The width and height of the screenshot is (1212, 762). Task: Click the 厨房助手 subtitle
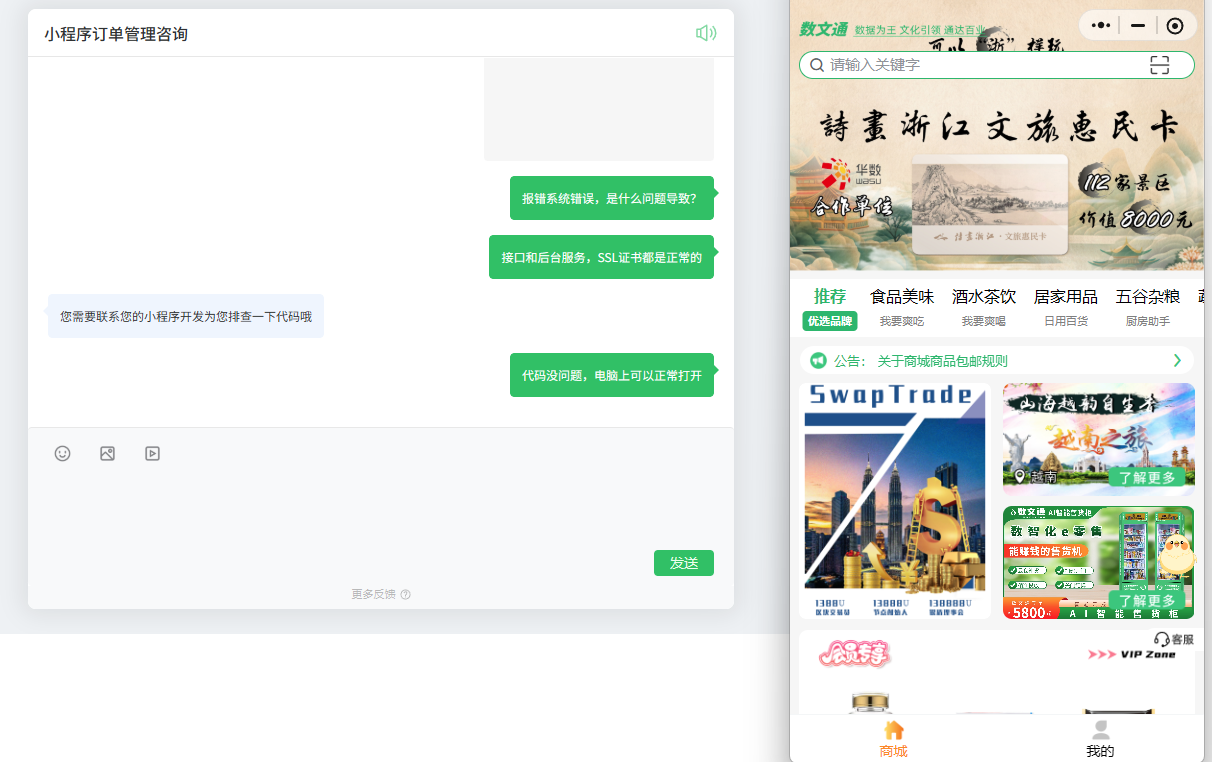(x=1148, y=321)
